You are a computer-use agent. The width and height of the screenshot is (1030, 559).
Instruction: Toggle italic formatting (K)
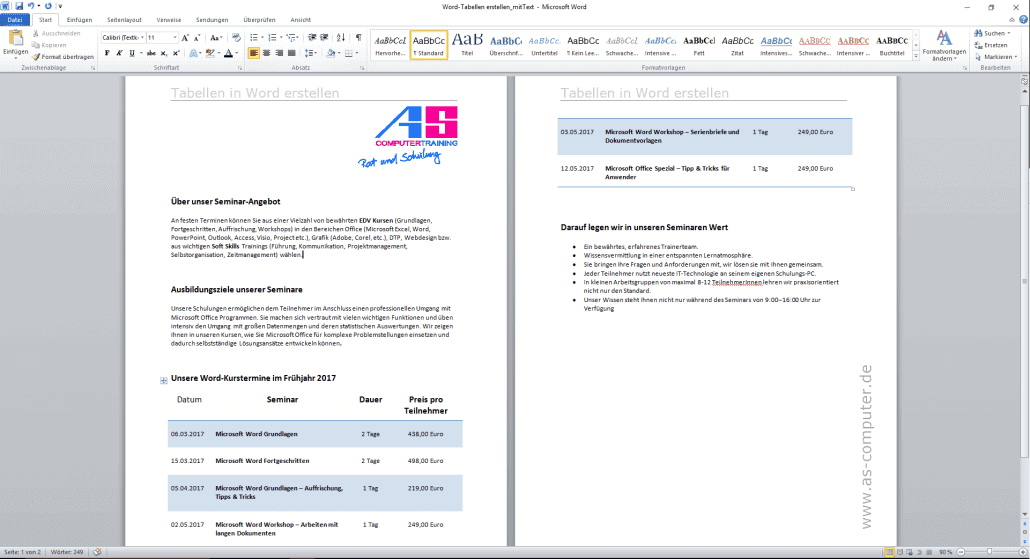(x=120, y=53)
